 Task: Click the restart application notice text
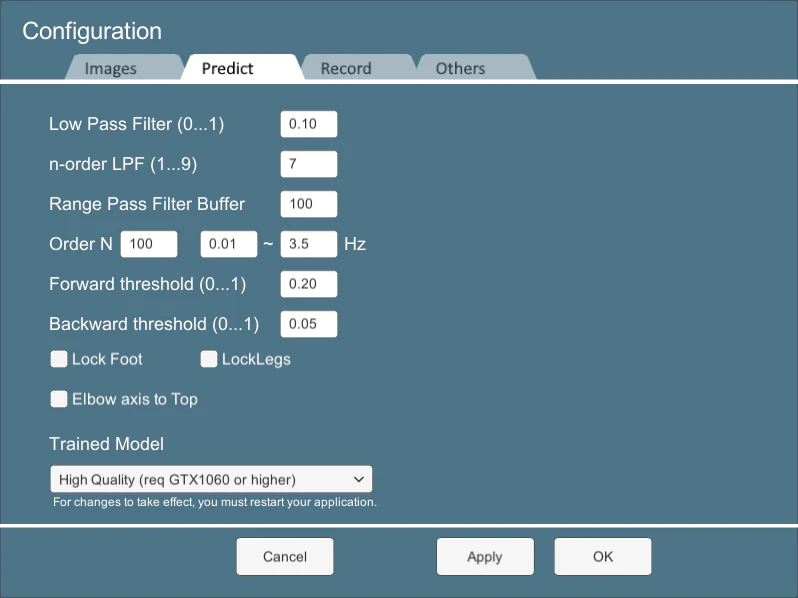pyautogui.click(x=215, y=502)
